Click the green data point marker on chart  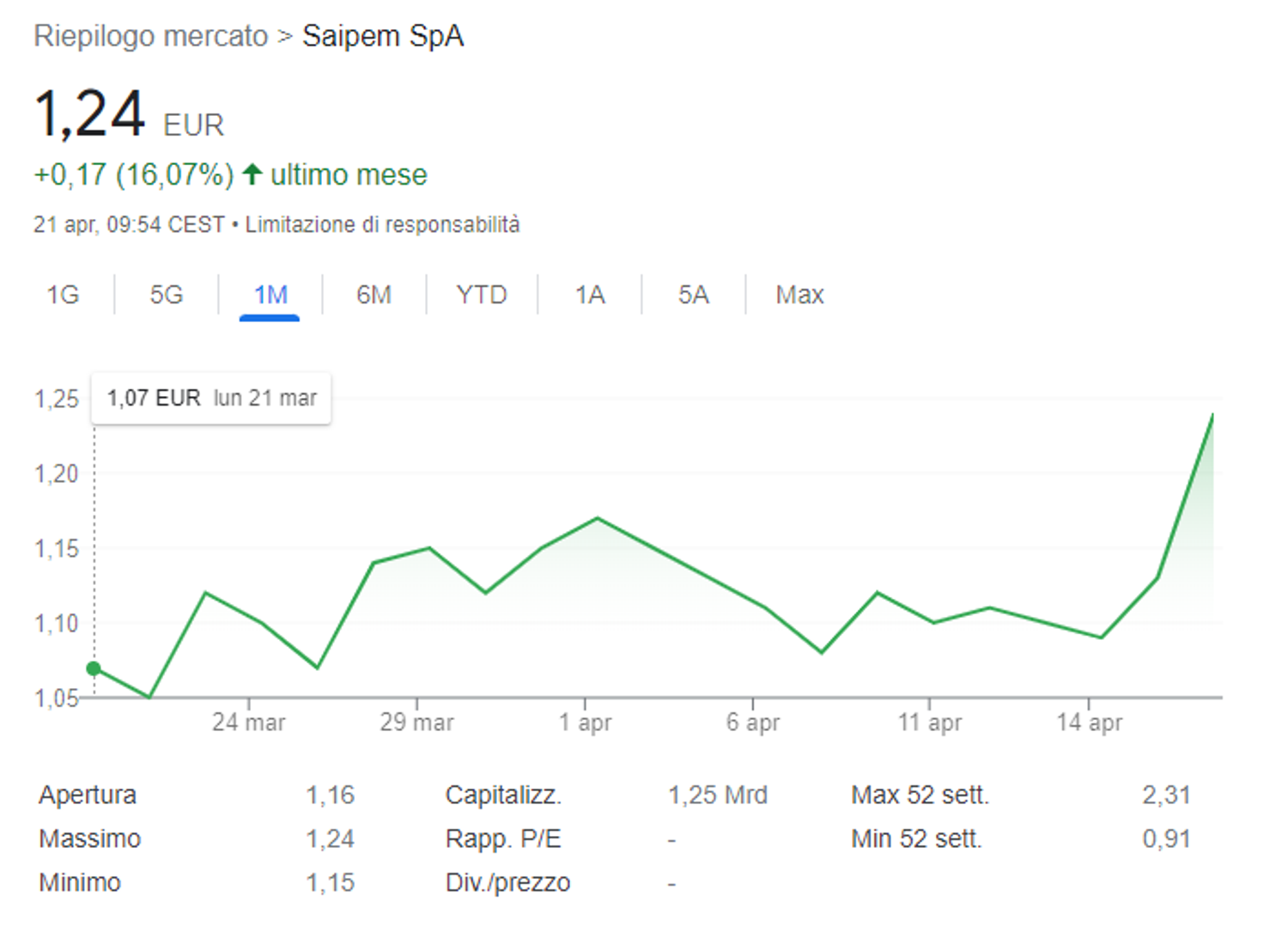pyautogui.click(x=94, y=668)
